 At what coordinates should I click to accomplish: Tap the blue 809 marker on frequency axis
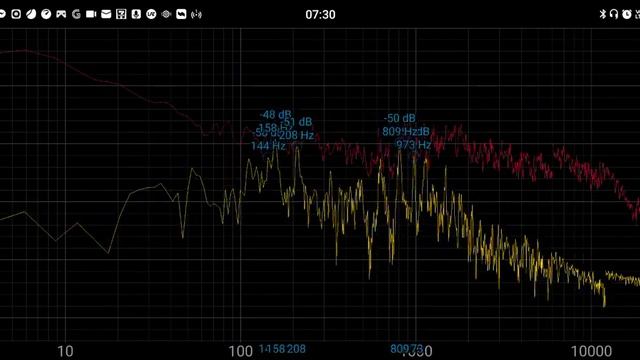(x=399, y=349)
